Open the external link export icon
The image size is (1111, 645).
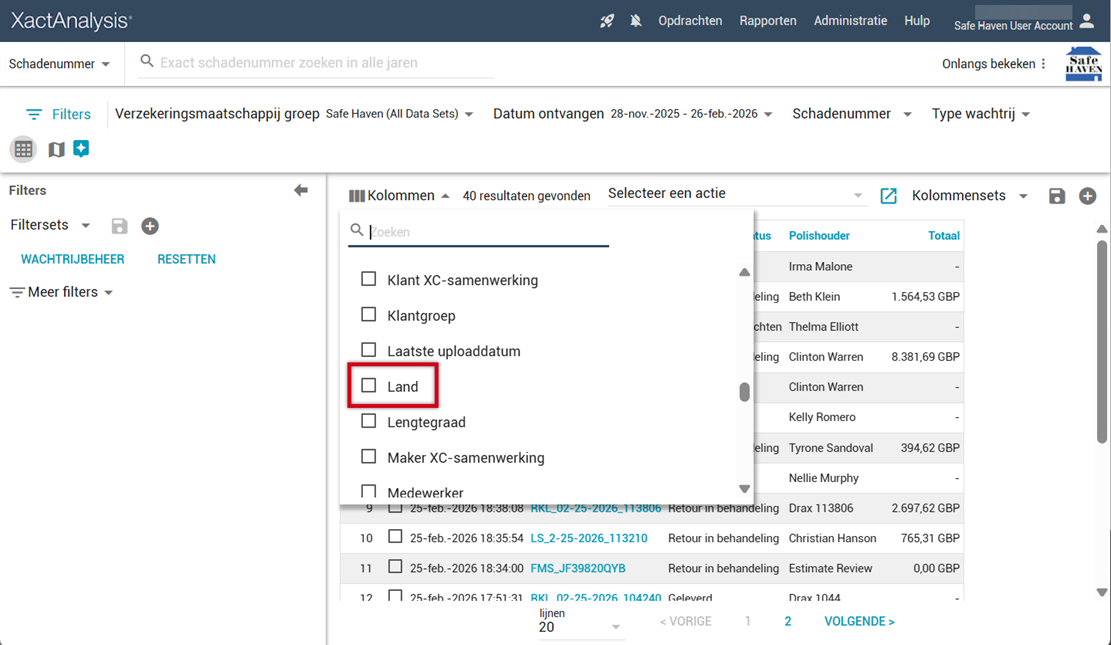pos(888,196)
